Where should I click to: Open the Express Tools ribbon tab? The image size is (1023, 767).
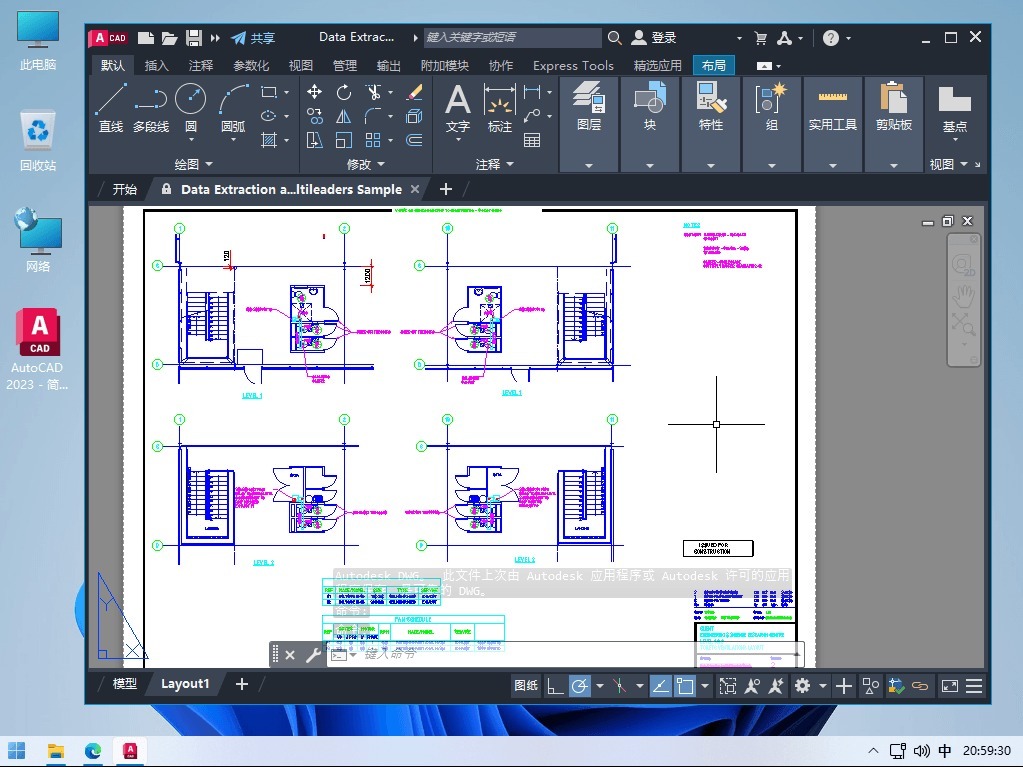[573, 65]
